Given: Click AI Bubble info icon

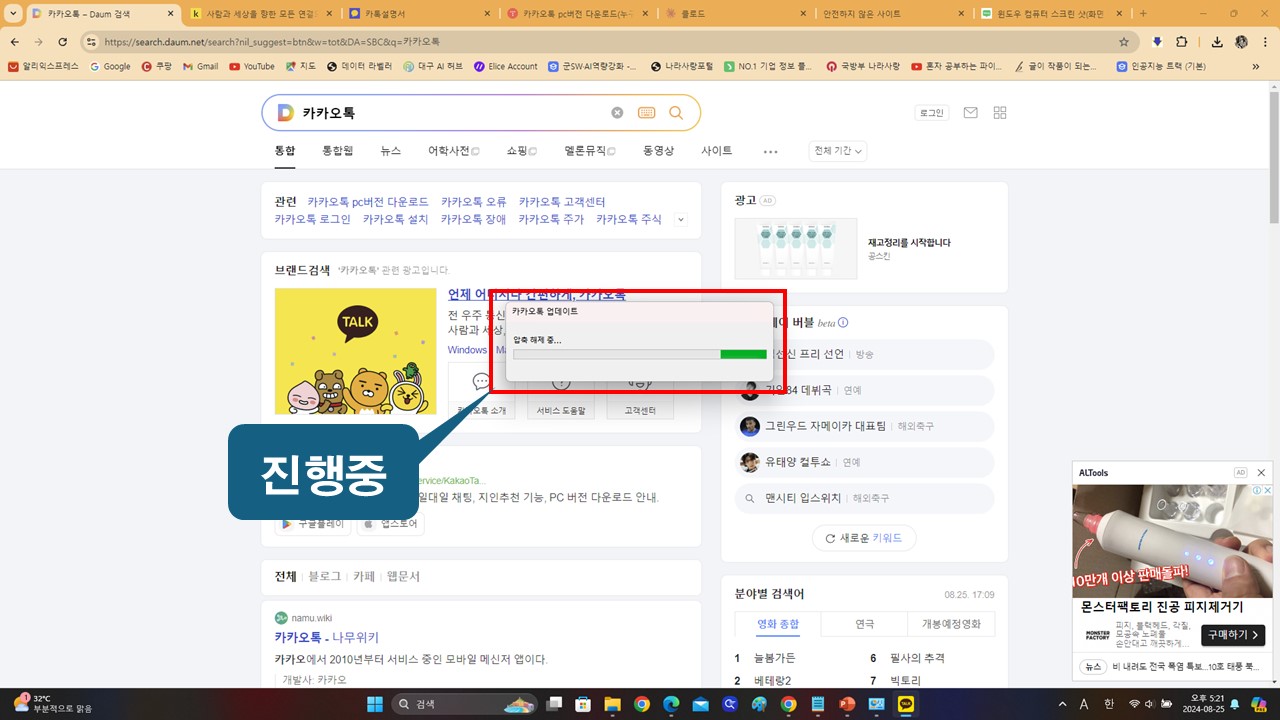Looking at the screenshot, I should click(843, 322).
